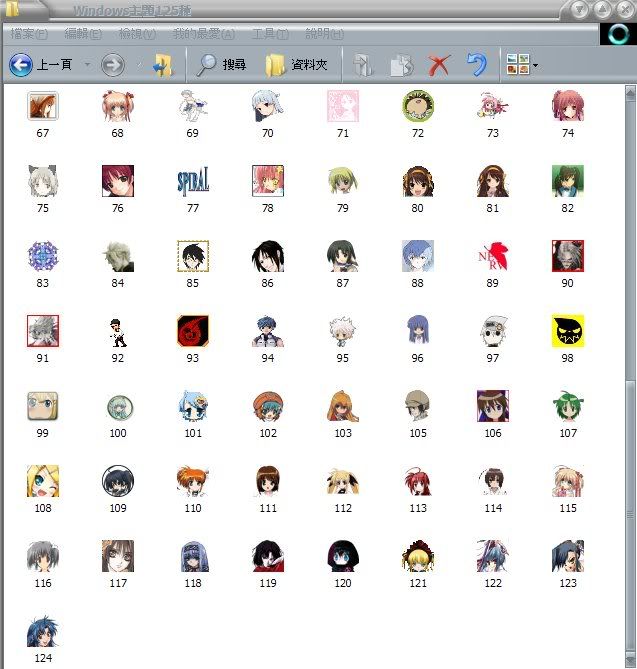Click the folder icon in title bar
Image resolution: width=637 pixels, height=669 pixels.
coord(12,9)
